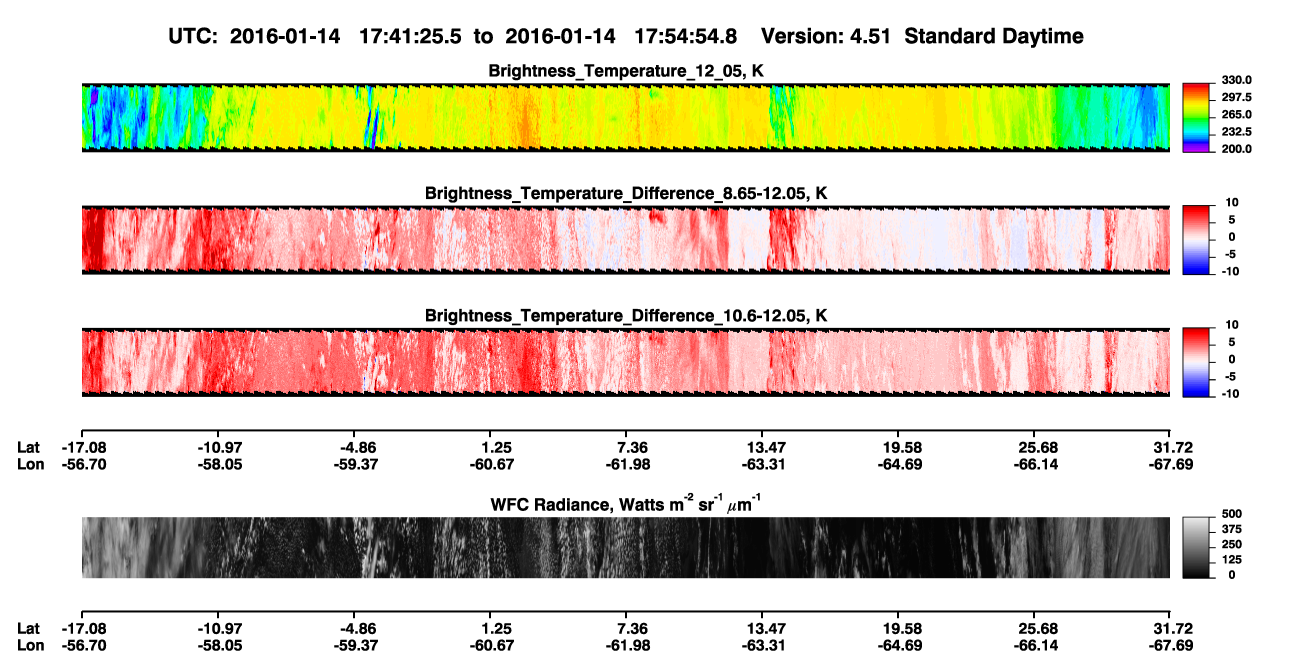Click the "Brightness_Temperature_Difference_8.65-12.05, K" title
Screen dimensions: 1300x667
tap(626, 193)
